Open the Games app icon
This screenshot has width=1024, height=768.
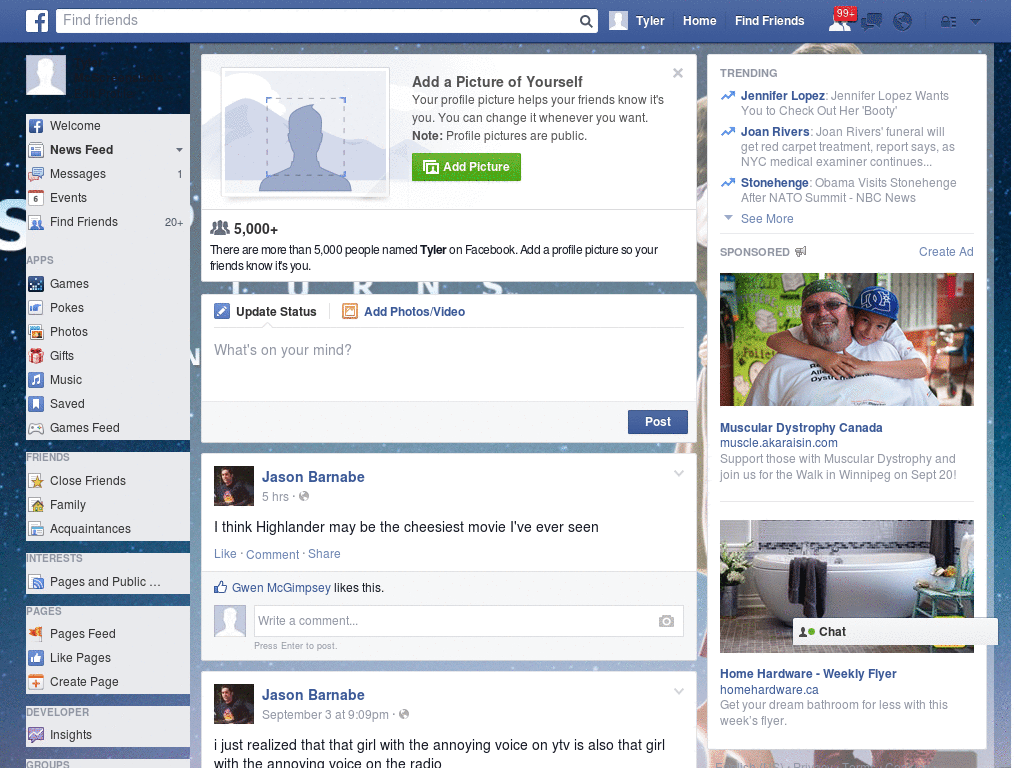[36, 284]
